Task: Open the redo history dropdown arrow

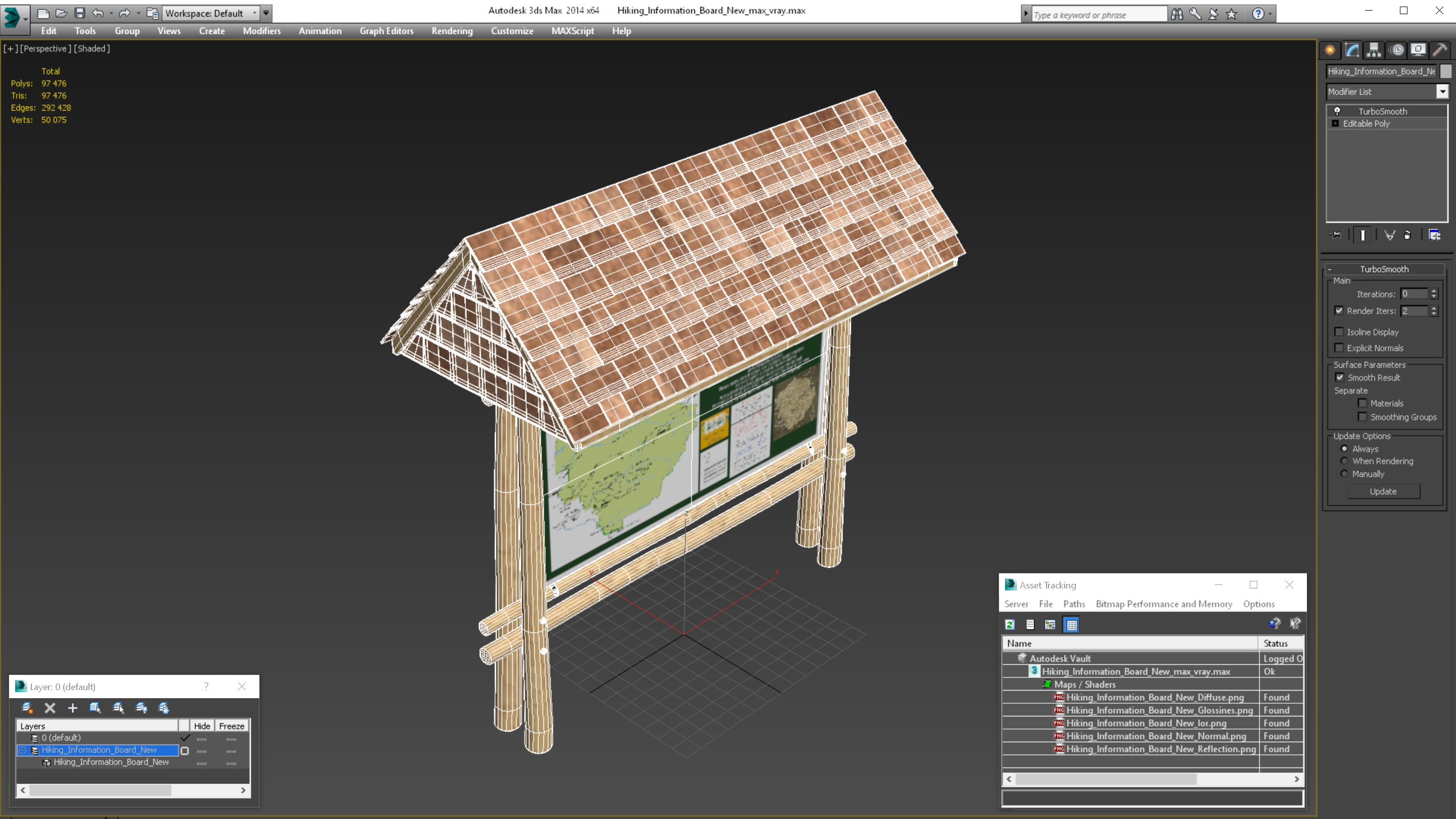Action: [x=139, y=13]
